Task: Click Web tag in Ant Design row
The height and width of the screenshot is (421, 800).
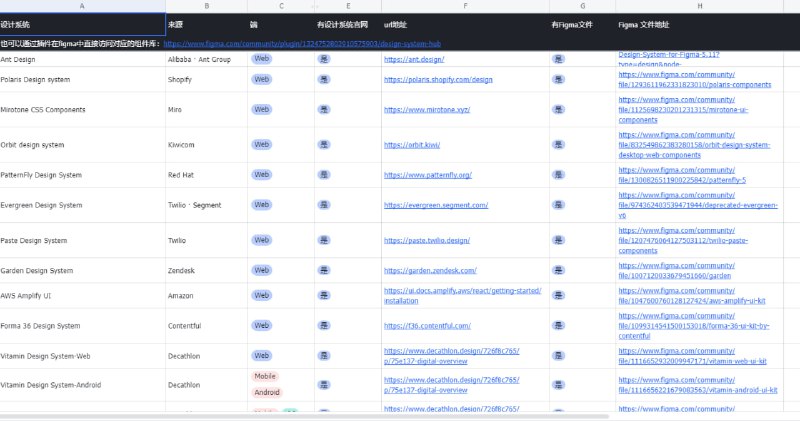Action: [x=261, y=59]
